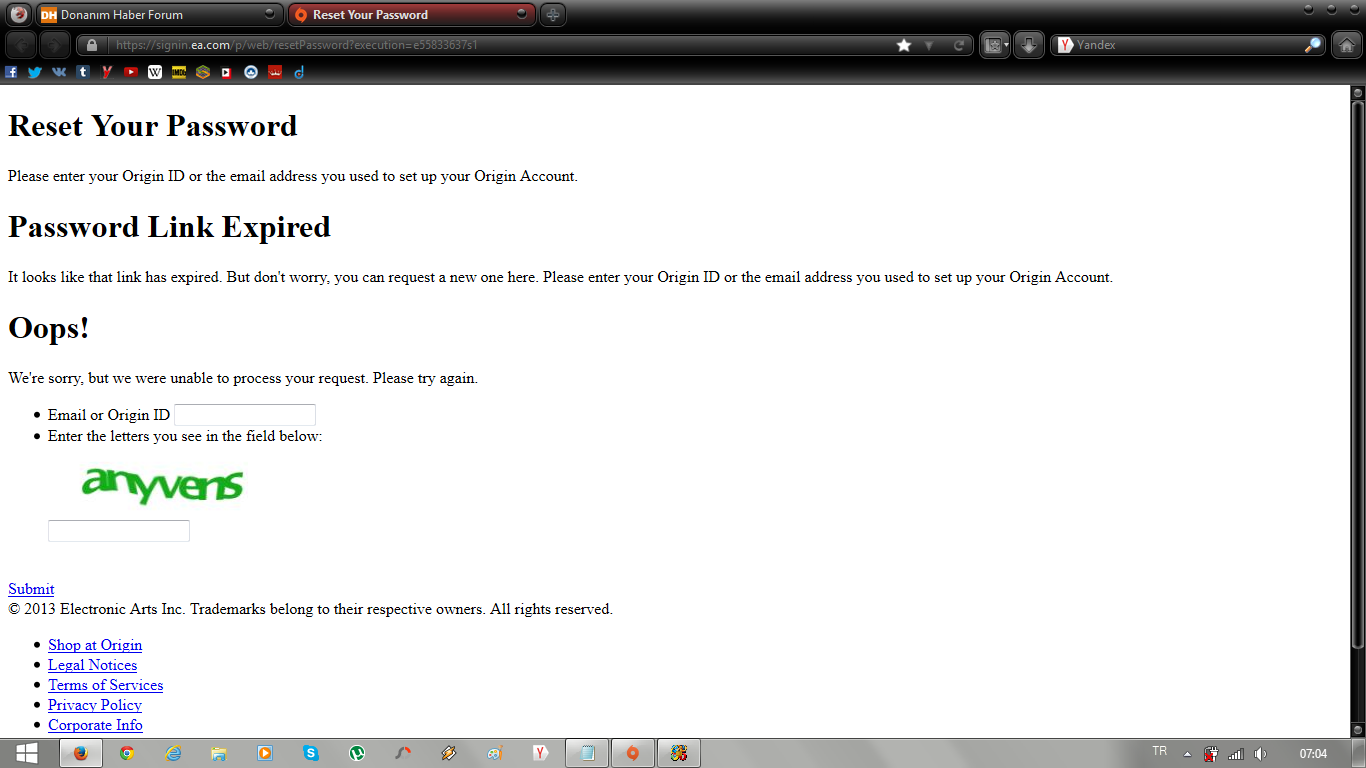Open the media player taskbar icon
The width and height of the screenshot is (1366, 768).
click(265, 753)
